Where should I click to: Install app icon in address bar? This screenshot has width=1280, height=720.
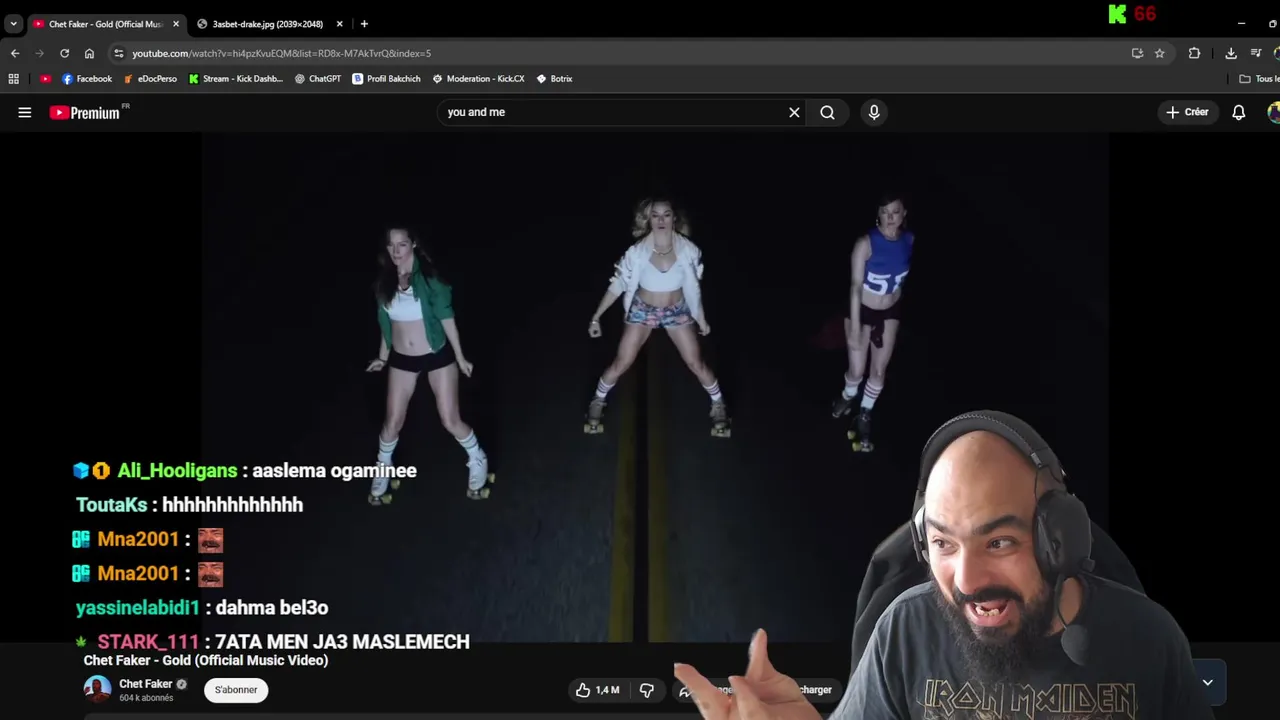1137,53
